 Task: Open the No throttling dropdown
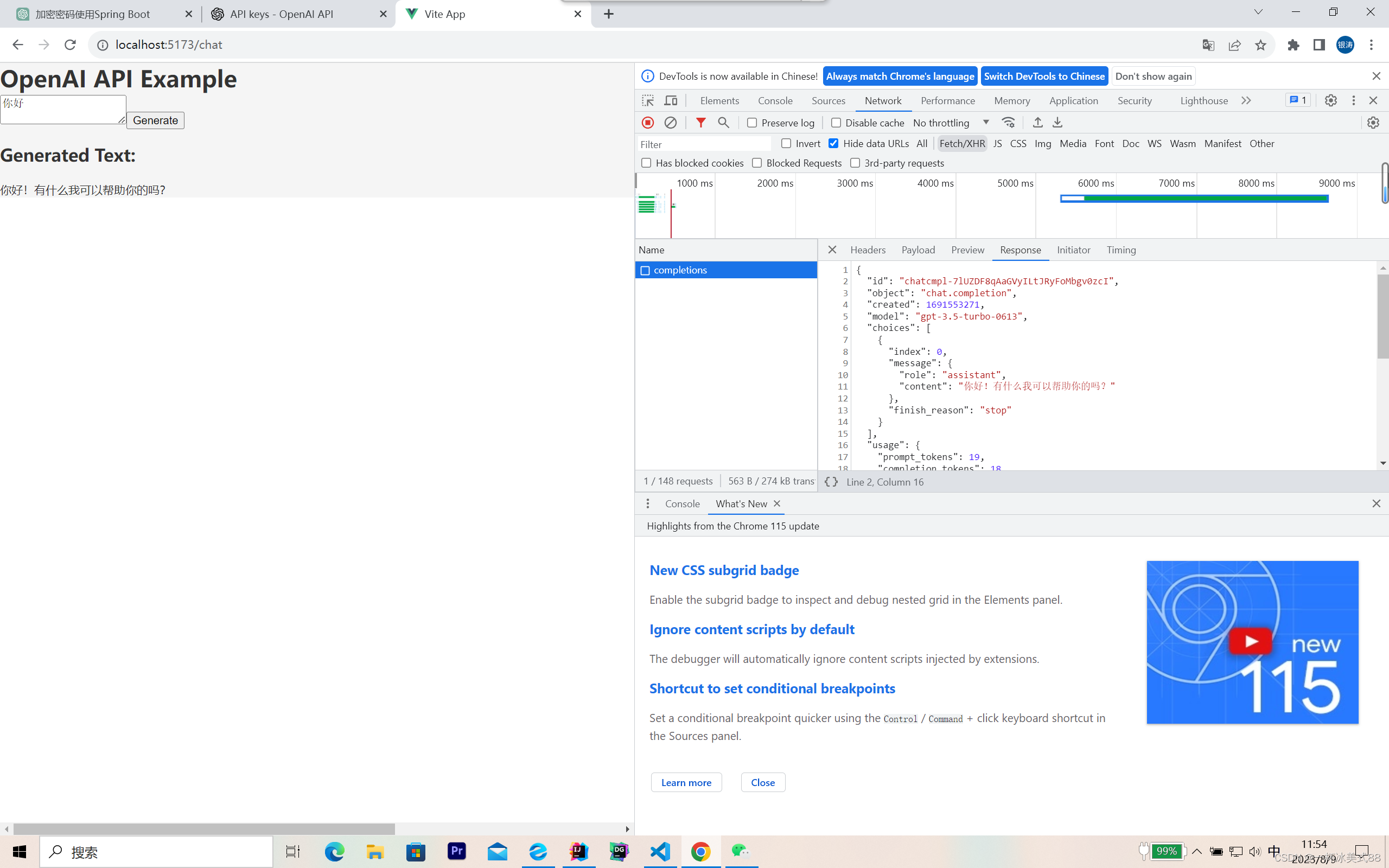[x=951, y=123]
